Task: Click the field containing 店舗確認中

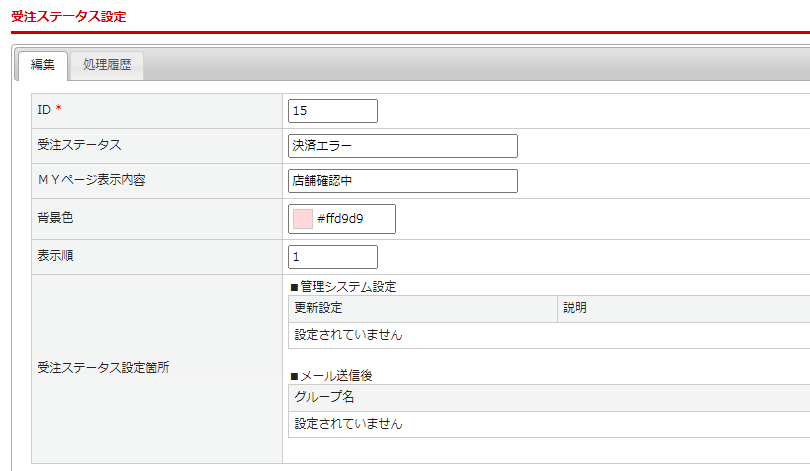Action: point(402,181)
